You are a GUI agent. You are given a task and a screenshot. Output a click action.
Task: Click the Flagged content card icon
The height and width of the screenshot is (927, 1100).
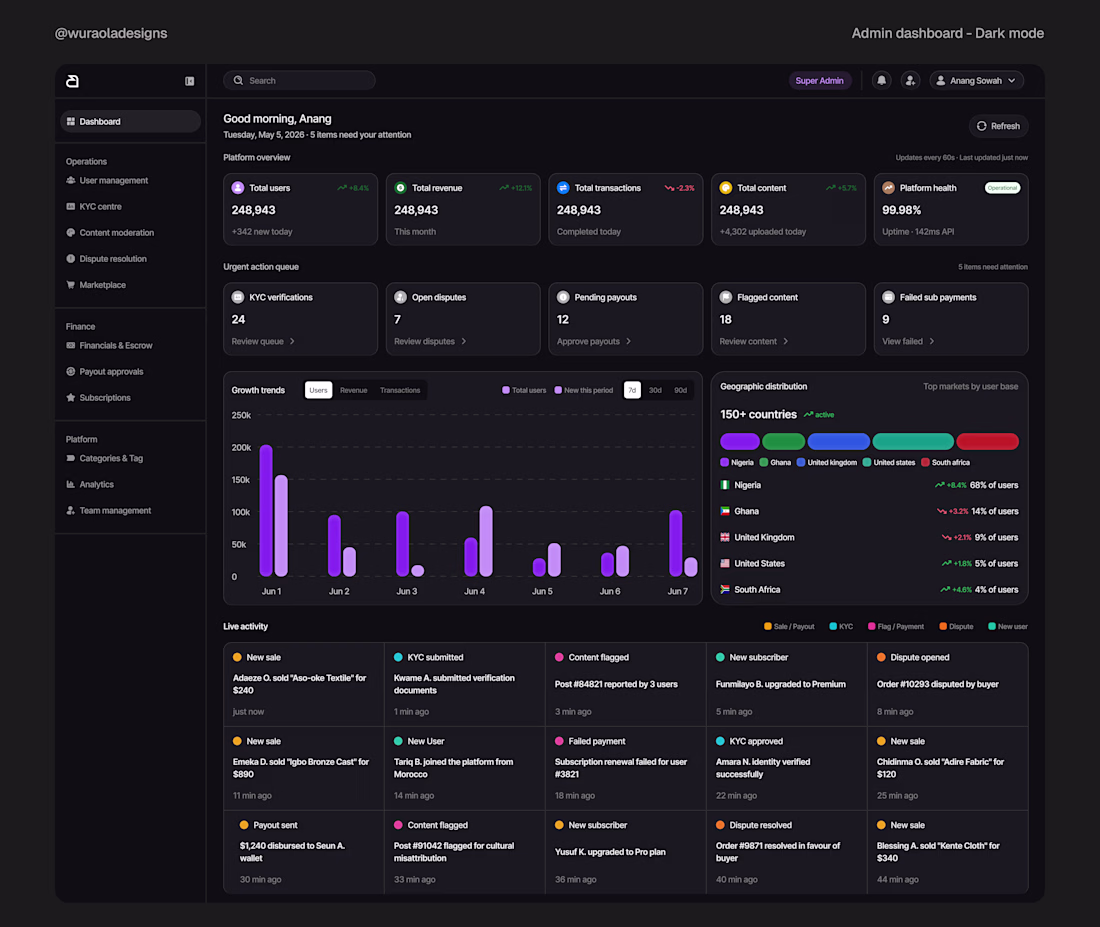click(726, 298)
